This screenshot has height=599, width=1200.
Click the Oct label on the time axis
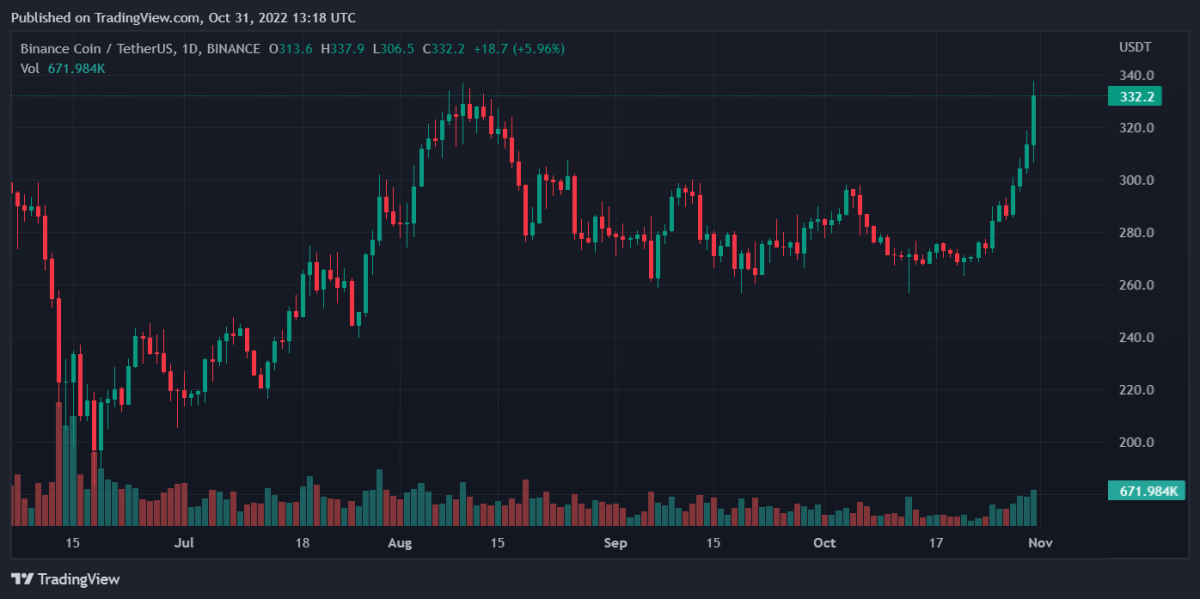click(824, 543)
